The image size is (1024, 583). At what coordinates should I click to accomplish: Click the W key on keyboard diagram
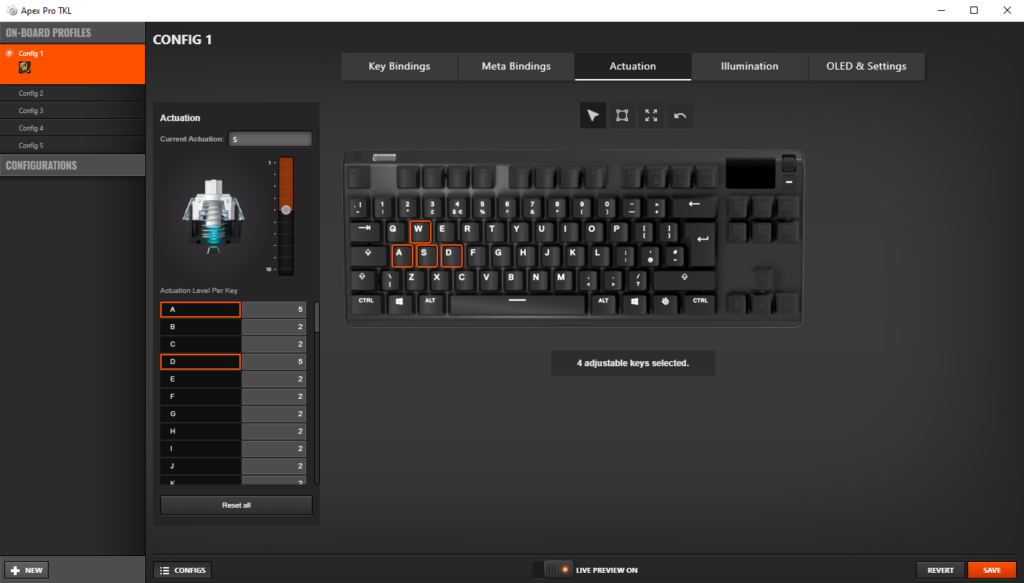420,231
